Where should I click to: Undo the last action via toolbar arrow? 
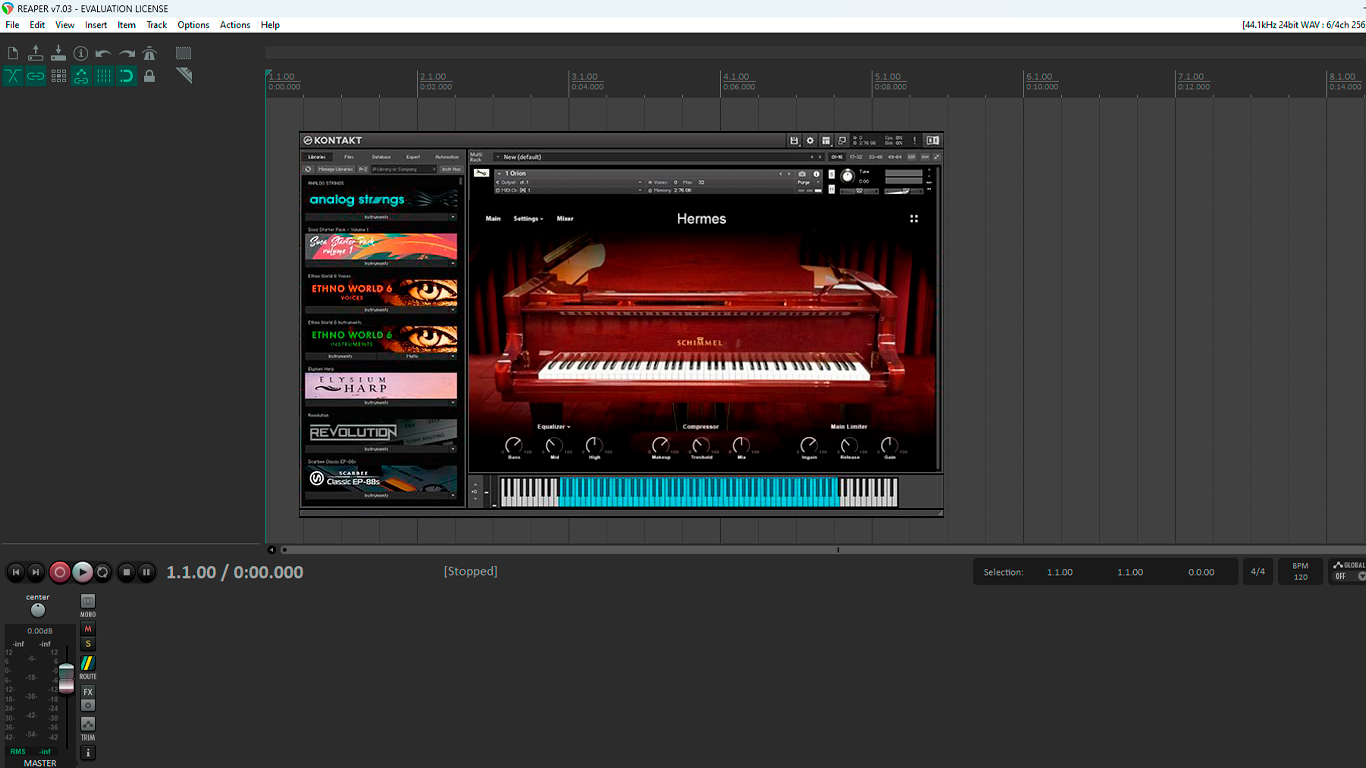pos(104,53)
